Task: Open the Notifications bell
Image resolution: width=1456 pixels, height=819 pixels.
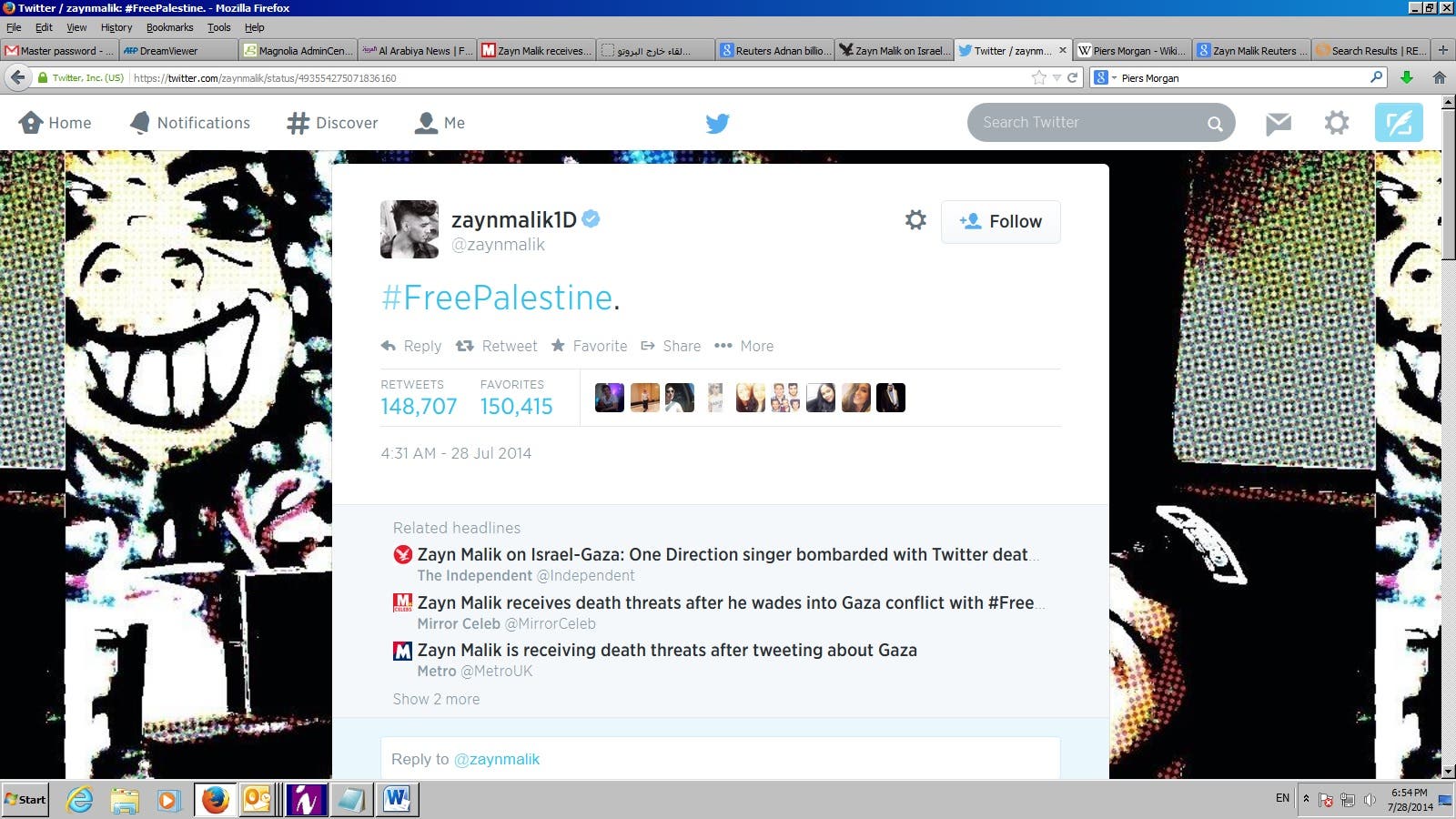Action: (190, 123)
